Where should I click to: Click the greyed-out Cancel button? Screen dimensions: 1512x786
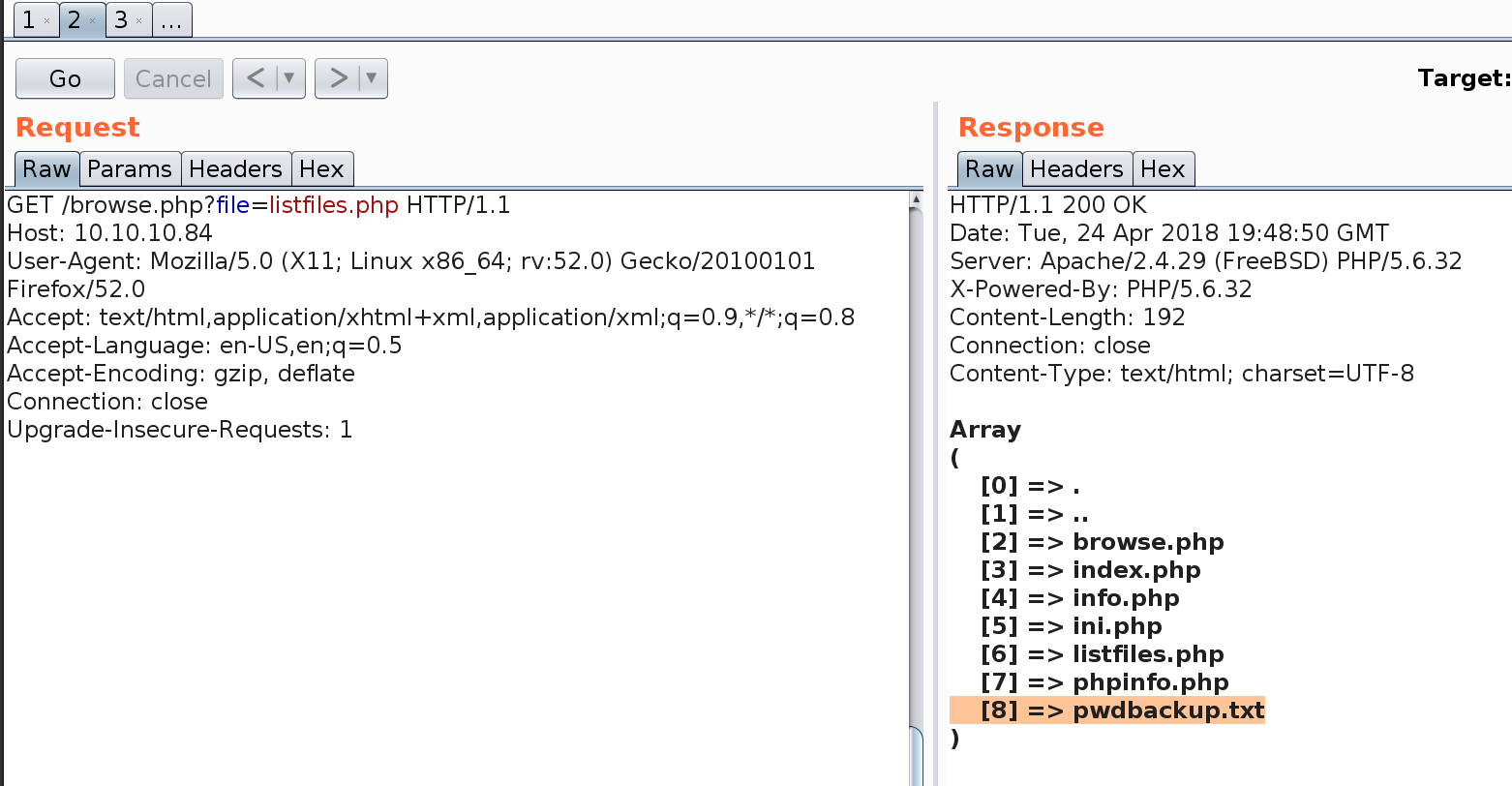coord(173,78)
